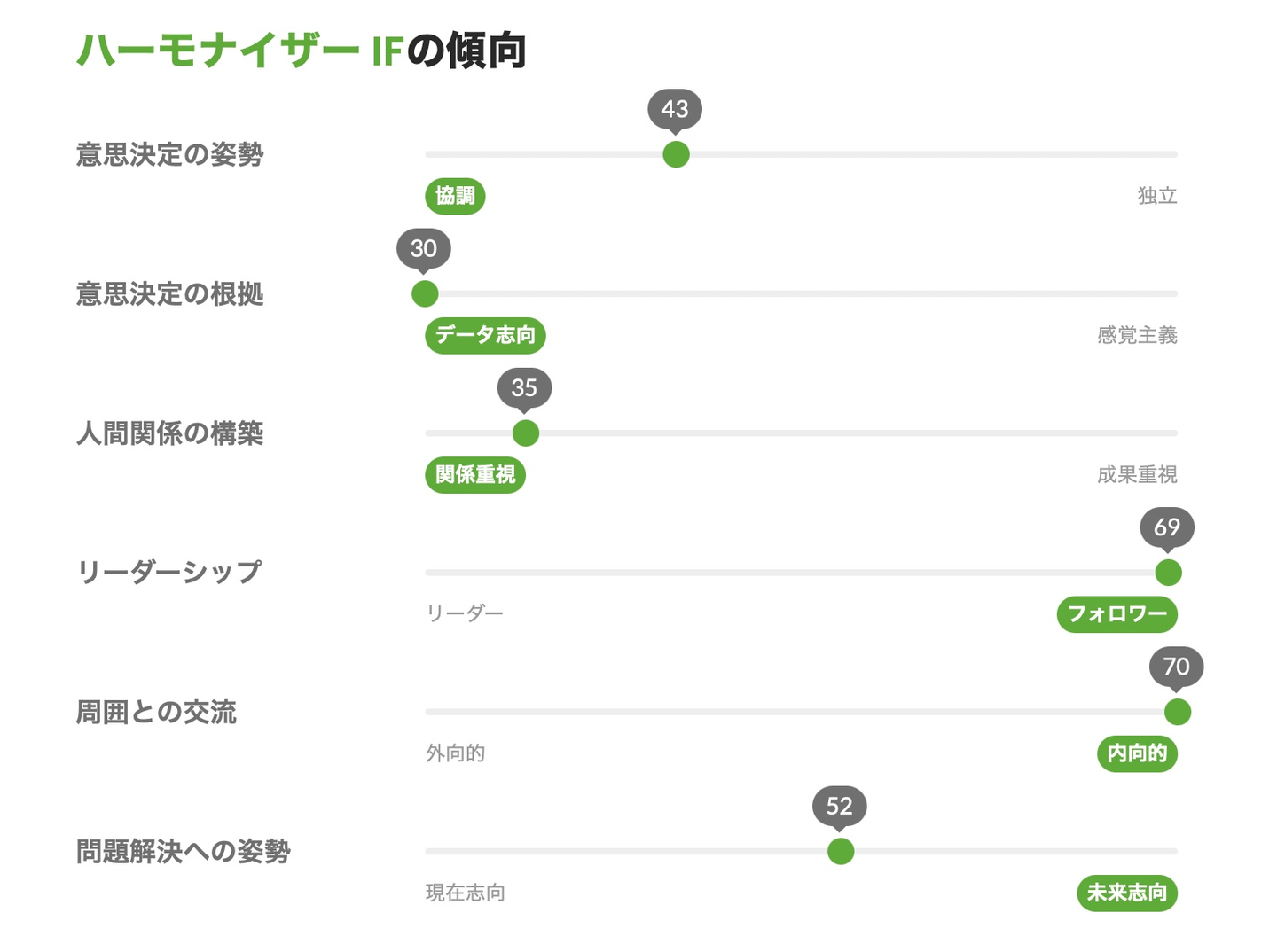The image size is (1277, 952).
Task: Click the 人間関係の構築 slider handle
Action: click(x=525, y=433)
